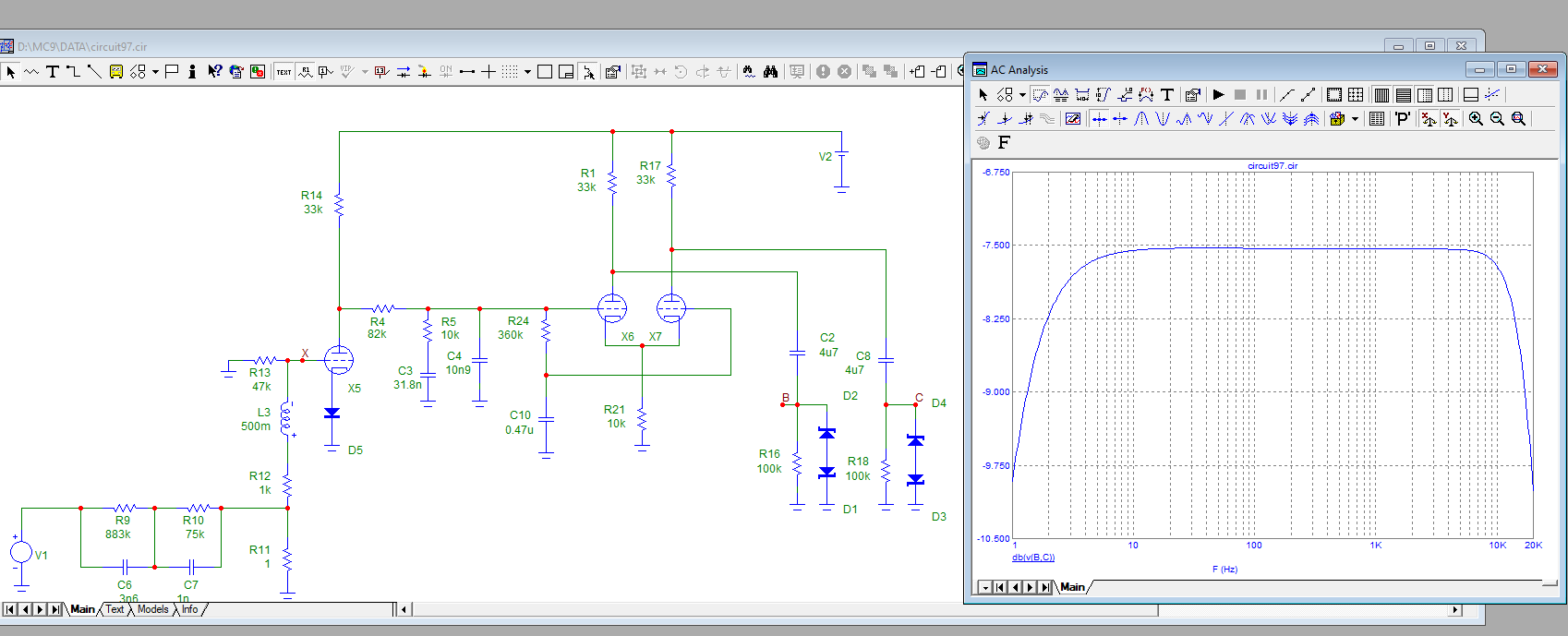Click the Zoom Out magnifier in AC Analysis
This screenshot has height=636, width=1568.
[1497, 119]
